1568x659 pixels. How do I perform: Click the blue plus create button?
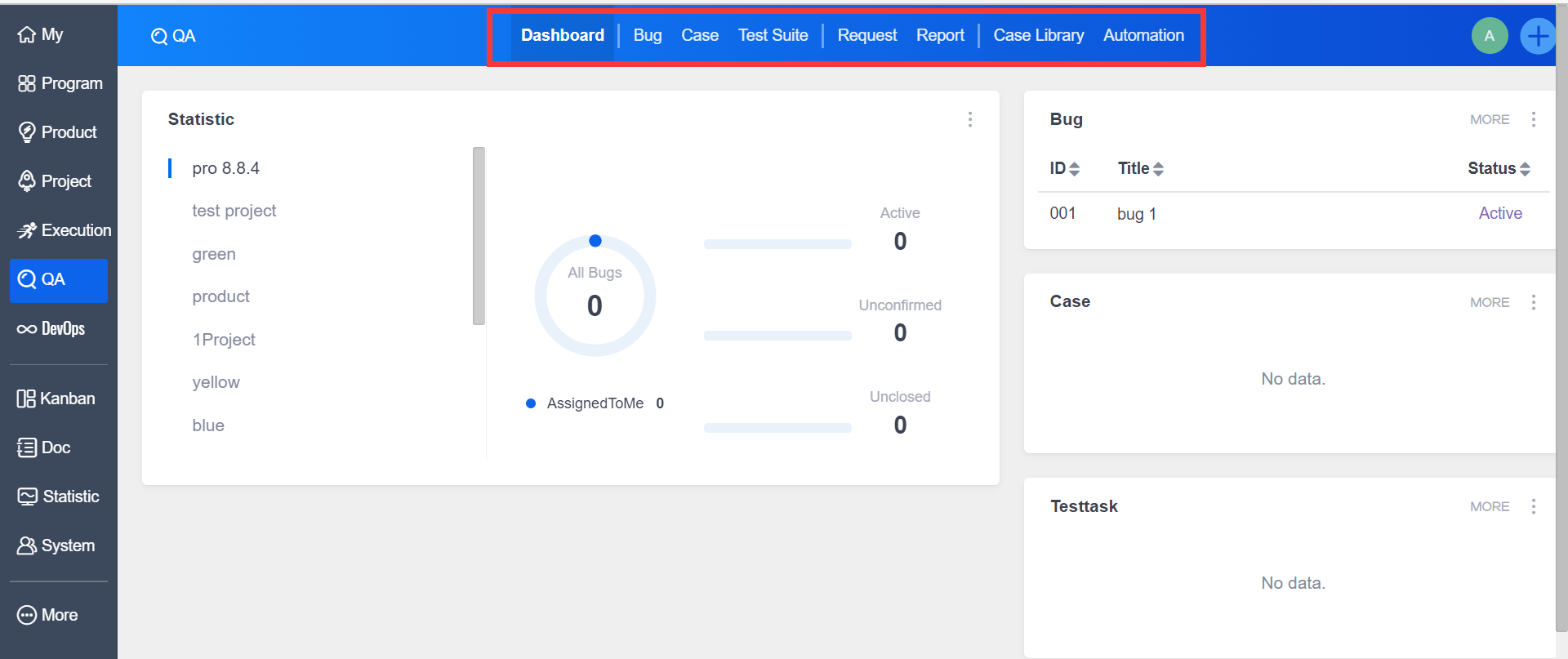click(1537, 36)
